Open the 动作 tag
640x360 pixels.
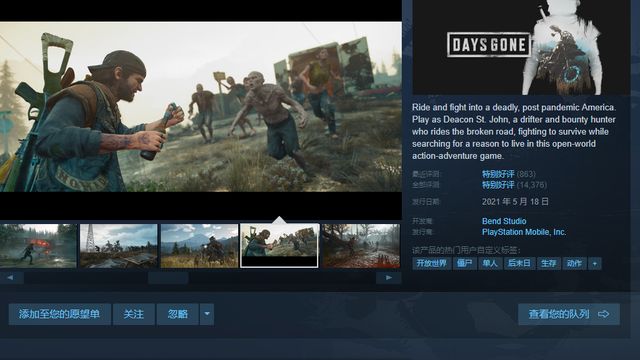tap(574, 263)
